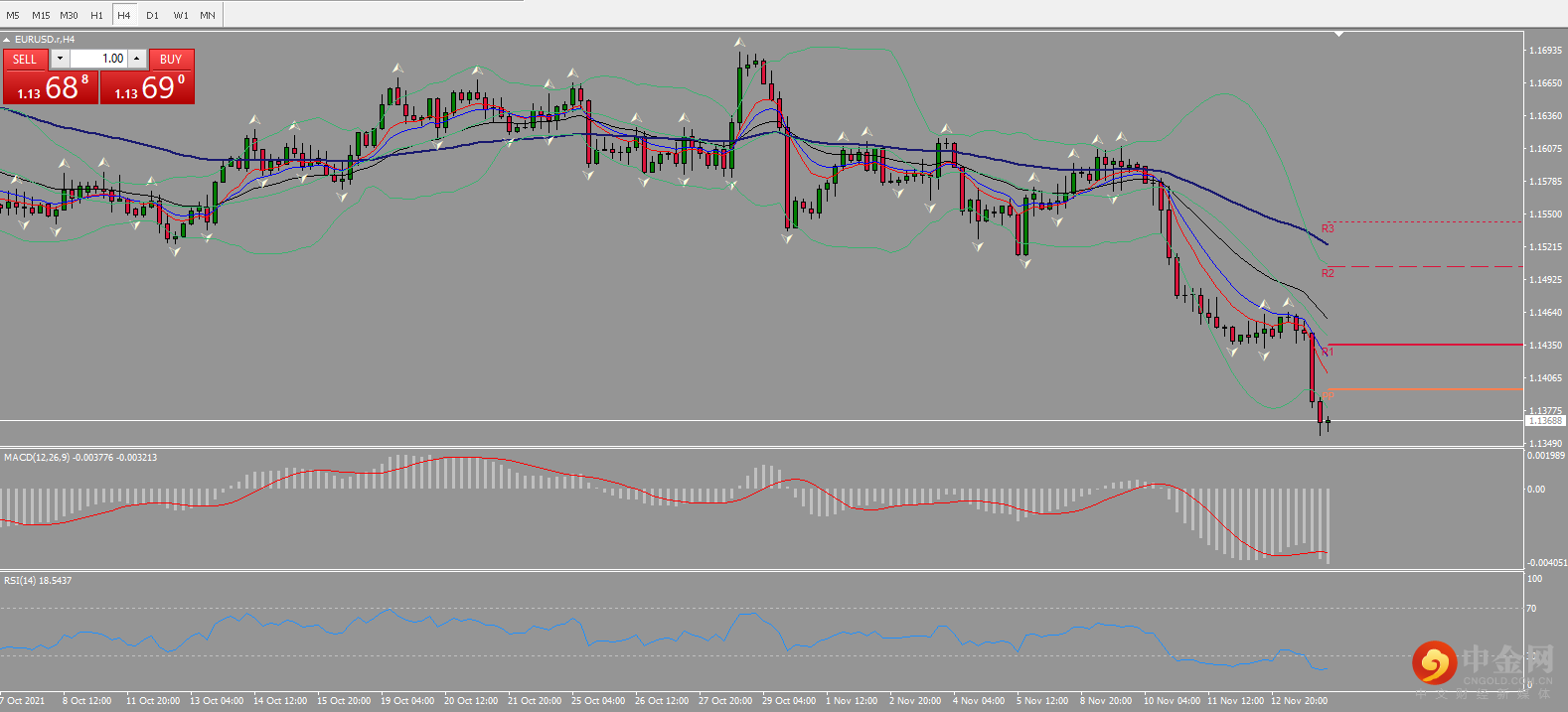This screenshot has width=1568, height=712.
Task: Click the active H4 timeframe button
Action: click(x=124, y=15)
